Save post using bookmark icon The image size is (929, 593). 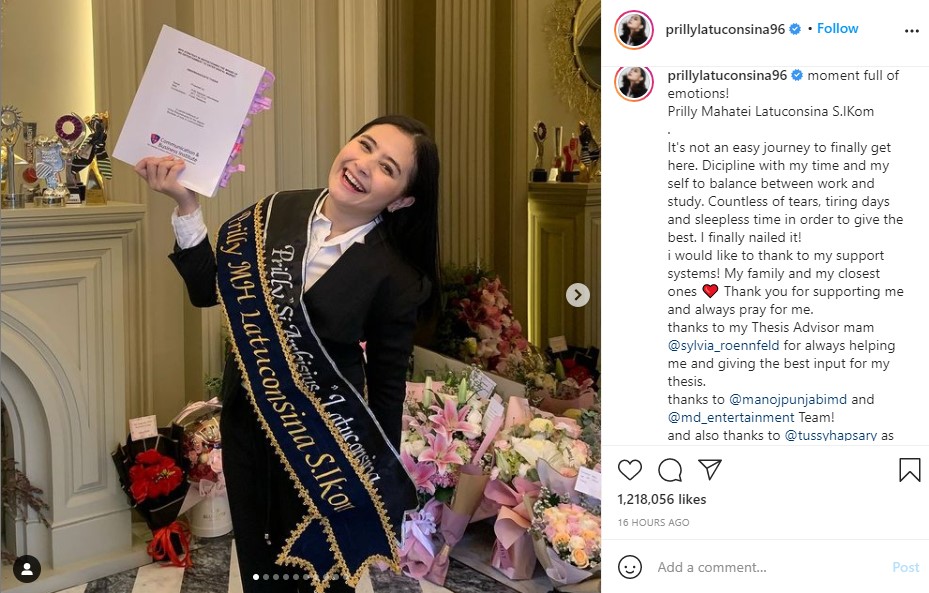(909, 470)
